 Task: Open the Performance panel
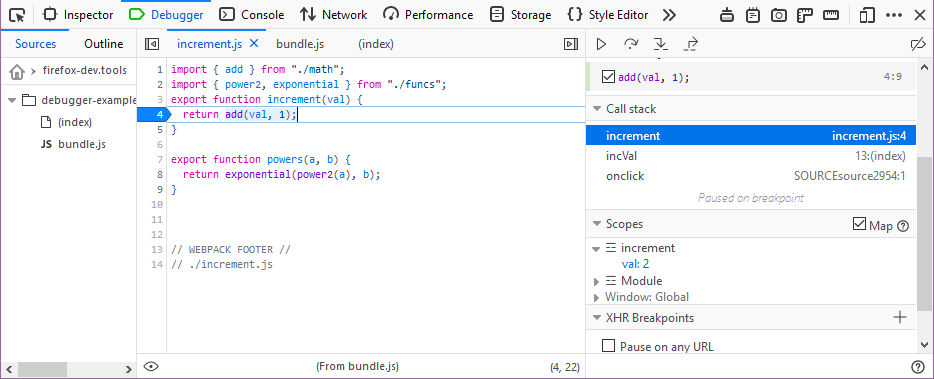(x=428, y=14)
